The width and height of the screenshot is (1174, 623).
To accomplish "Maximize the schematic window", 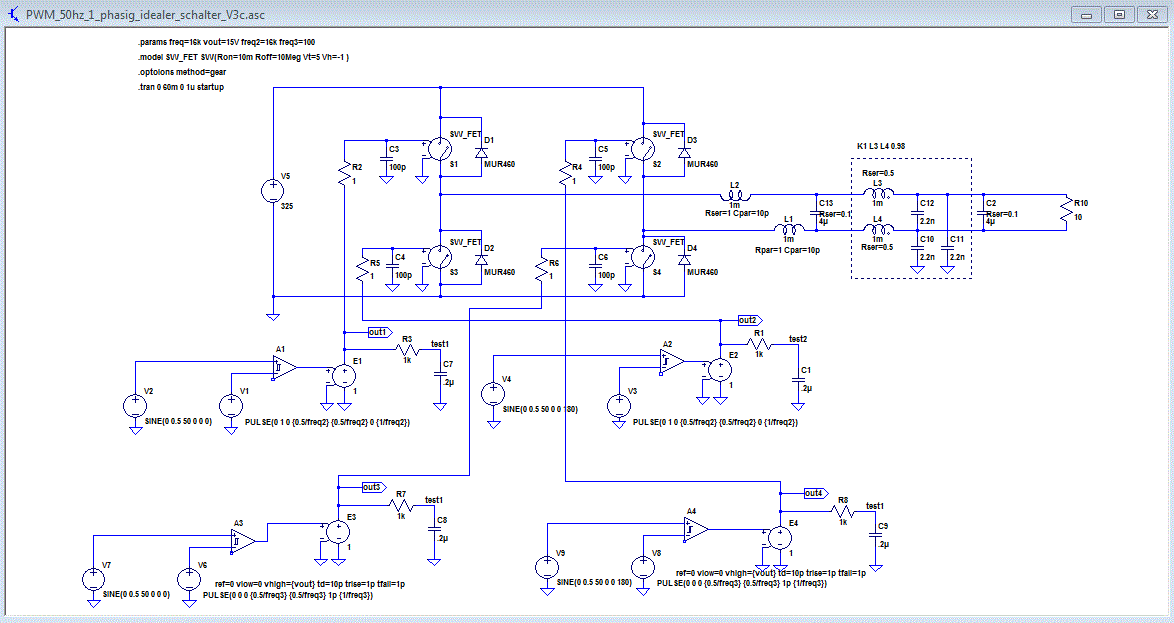I will (x=1119, y=14).
